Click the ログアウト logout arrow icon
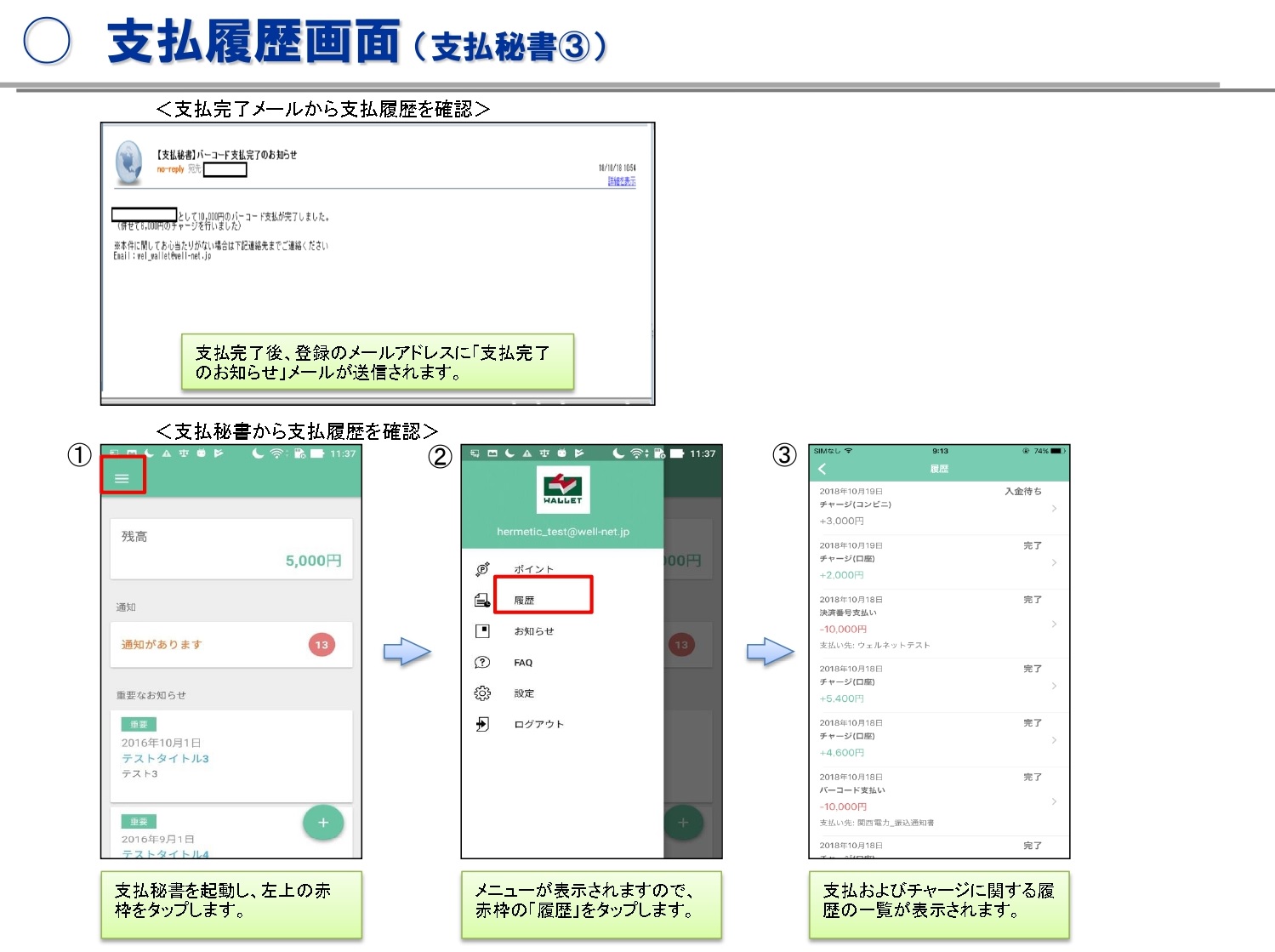The height and width of the screenshot is (952, 1275). point(482,724)
